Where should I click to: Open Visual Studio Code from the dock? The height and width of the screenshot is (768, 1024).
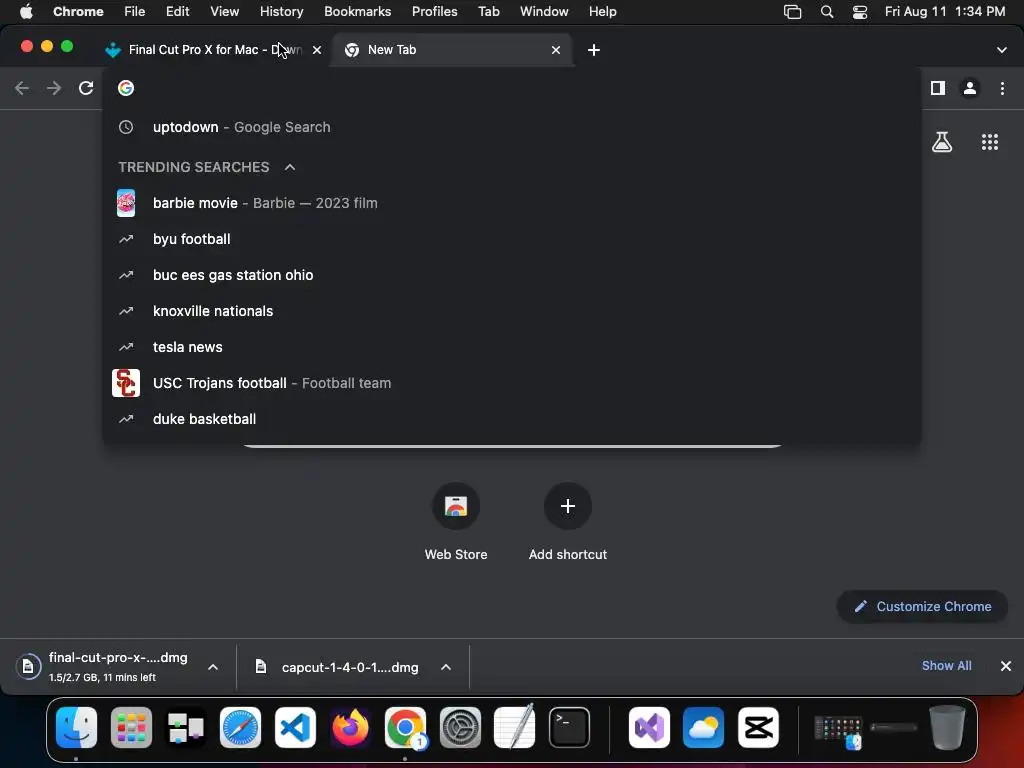295,728
